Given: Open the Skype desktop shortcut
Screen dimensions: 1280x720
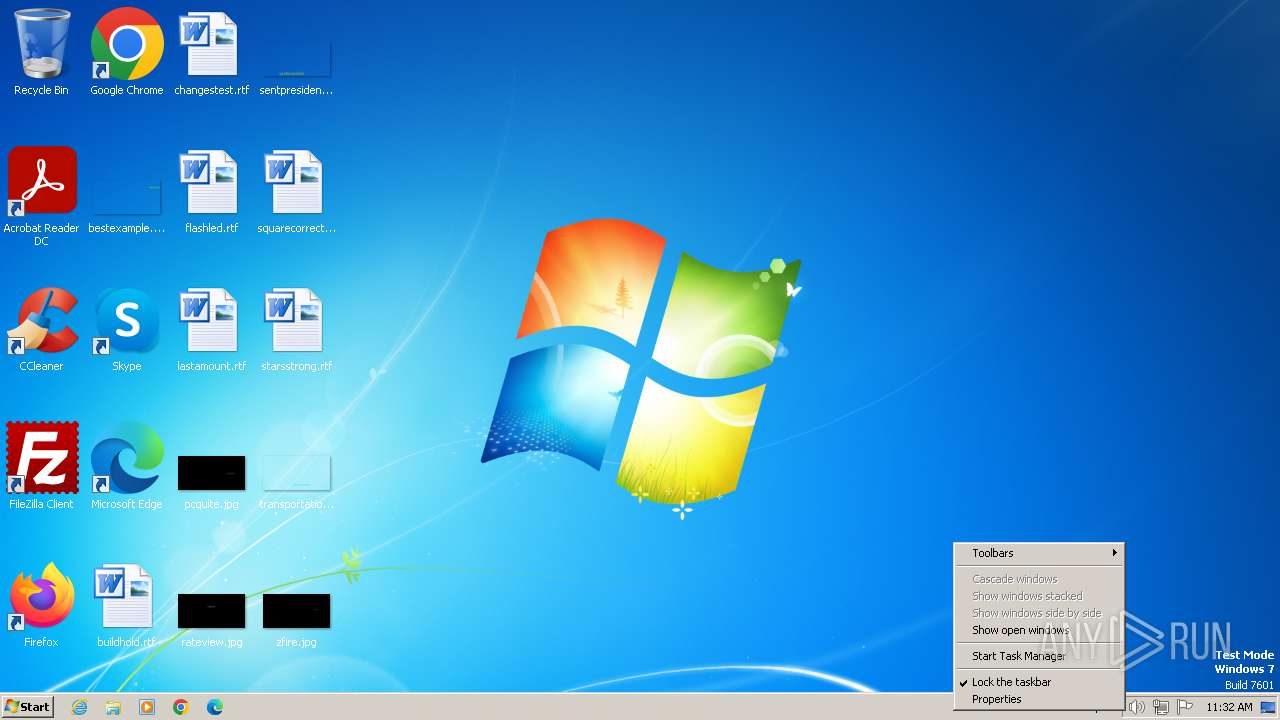Looking at the screenshot, I should [x=127, y=330].
